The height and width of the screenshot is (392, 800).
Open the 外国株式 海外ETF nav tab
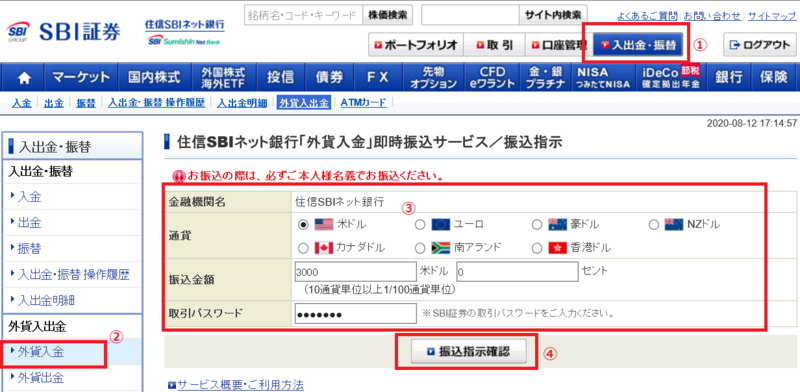point(224,78)
